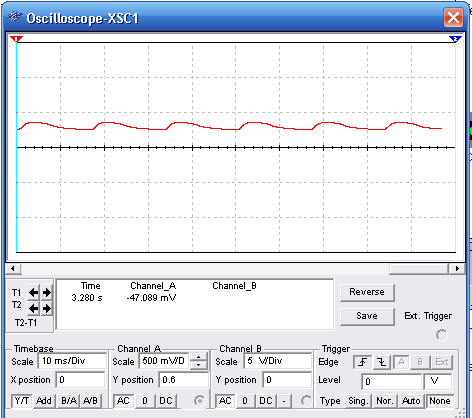
Task: Click blue T2 cursor marker triangle
Action: 455,39
